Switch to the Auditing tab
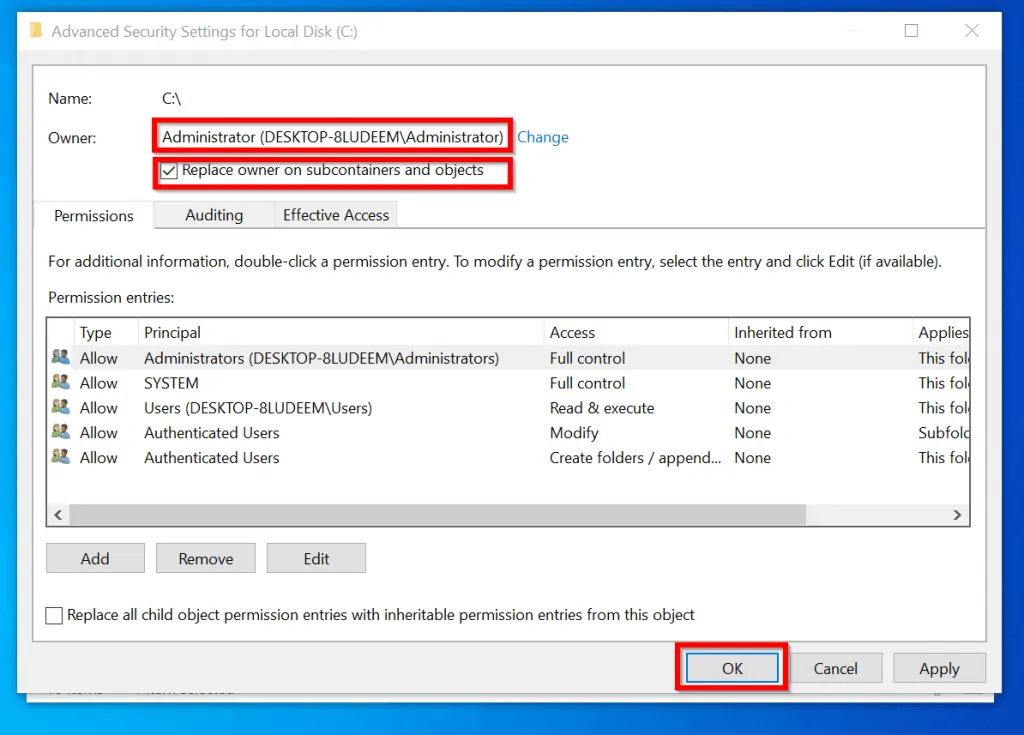 214,215
